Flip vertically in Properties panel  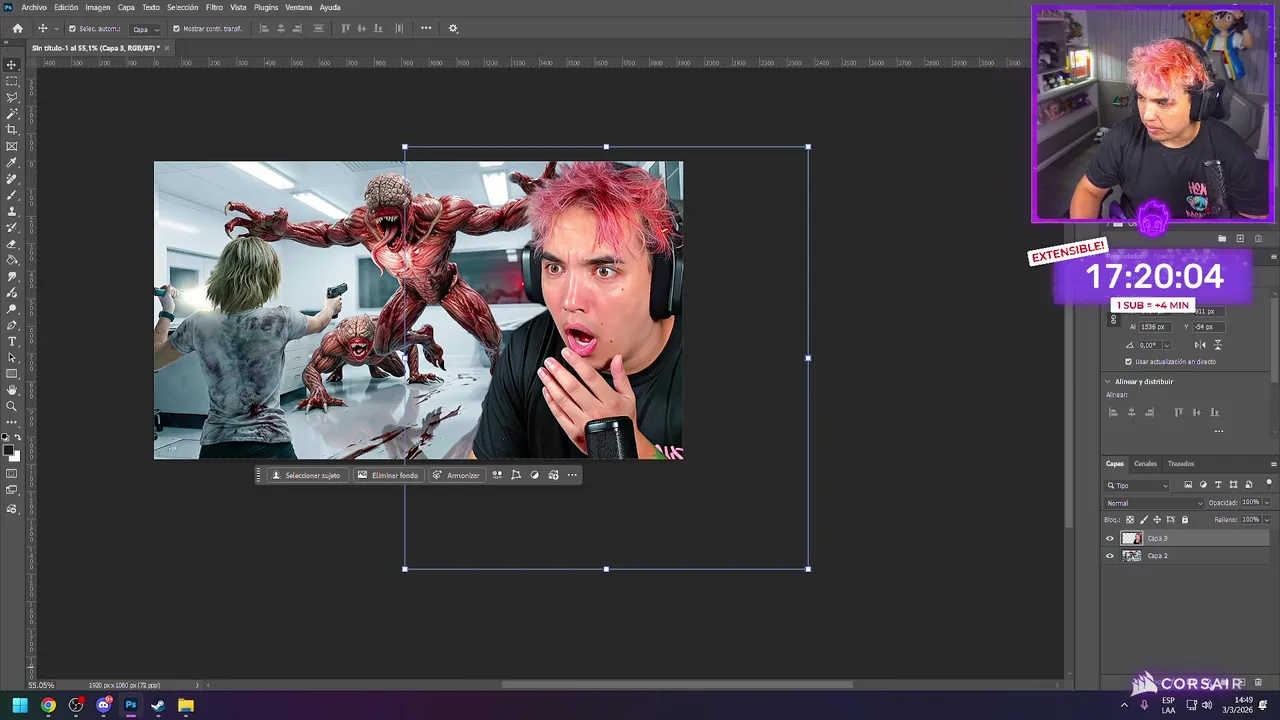coord(1217,345)
